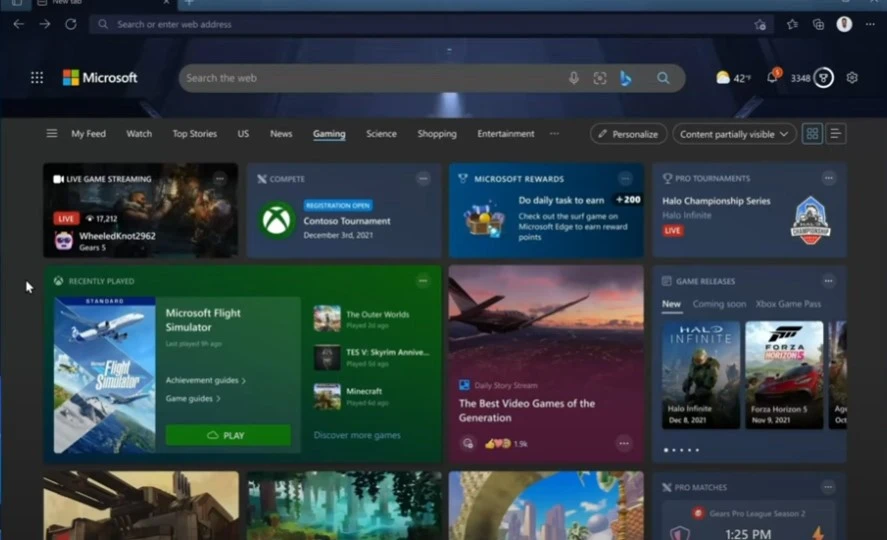Image resolution: width=887 pixels, height=540 pixels.
Task: Open the weather widget showing 42°
Action: [733, 78]
